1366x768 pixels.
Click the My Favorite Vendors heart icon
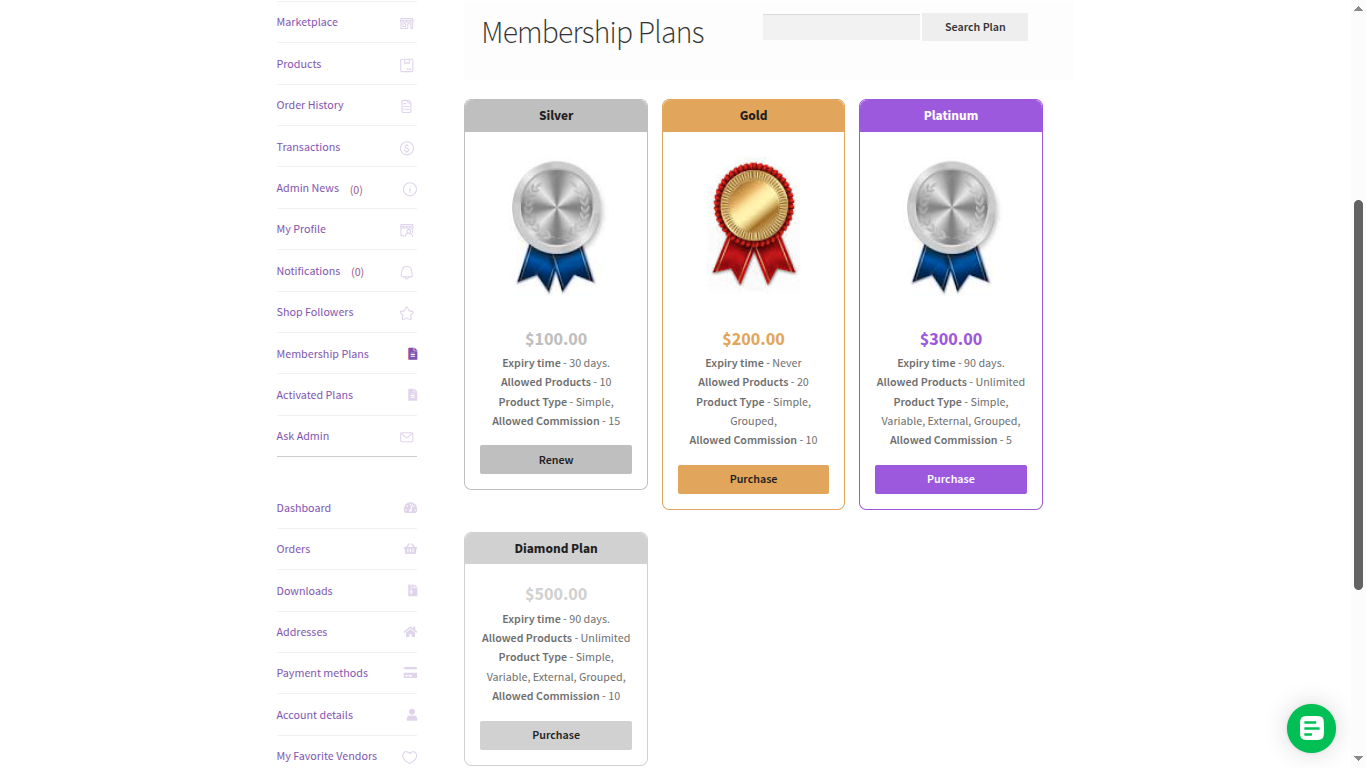[410, 756]
